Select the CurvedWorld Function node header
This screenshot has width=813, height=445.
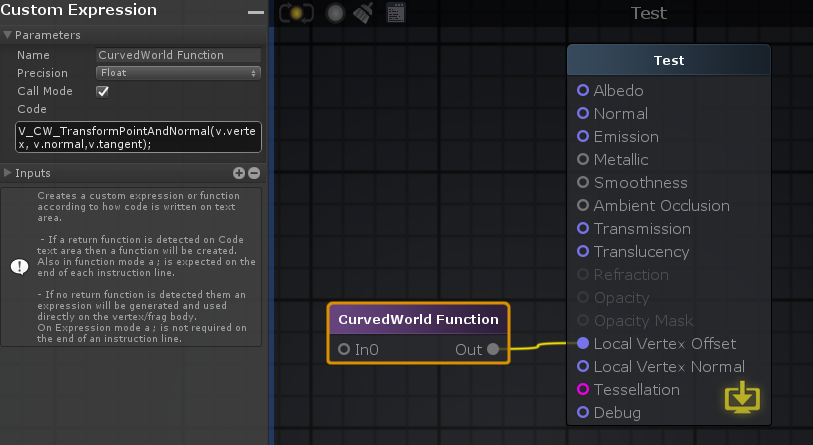coord(418,319)
